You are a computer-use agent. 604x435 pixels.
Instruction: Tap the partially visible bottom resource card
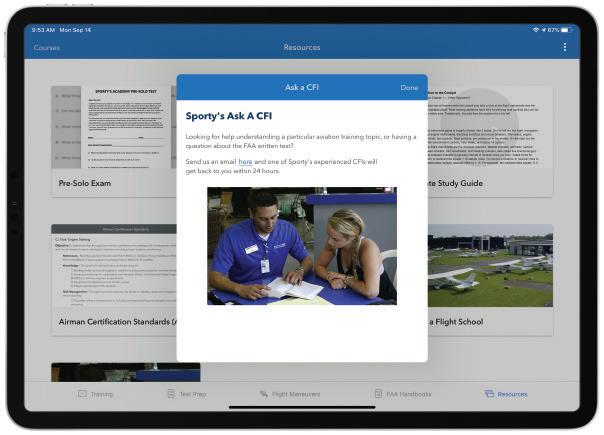126,372
